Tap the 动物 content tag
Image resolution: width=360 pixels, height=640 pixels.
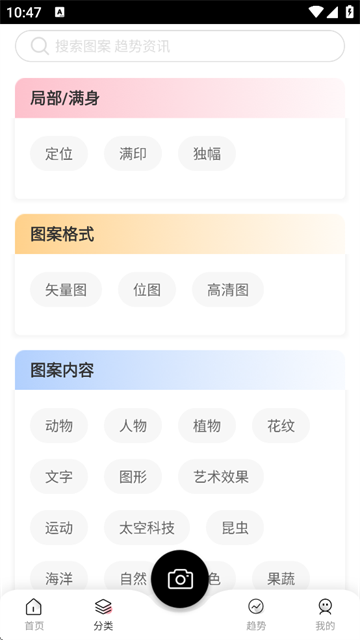(x=59, y=426)
